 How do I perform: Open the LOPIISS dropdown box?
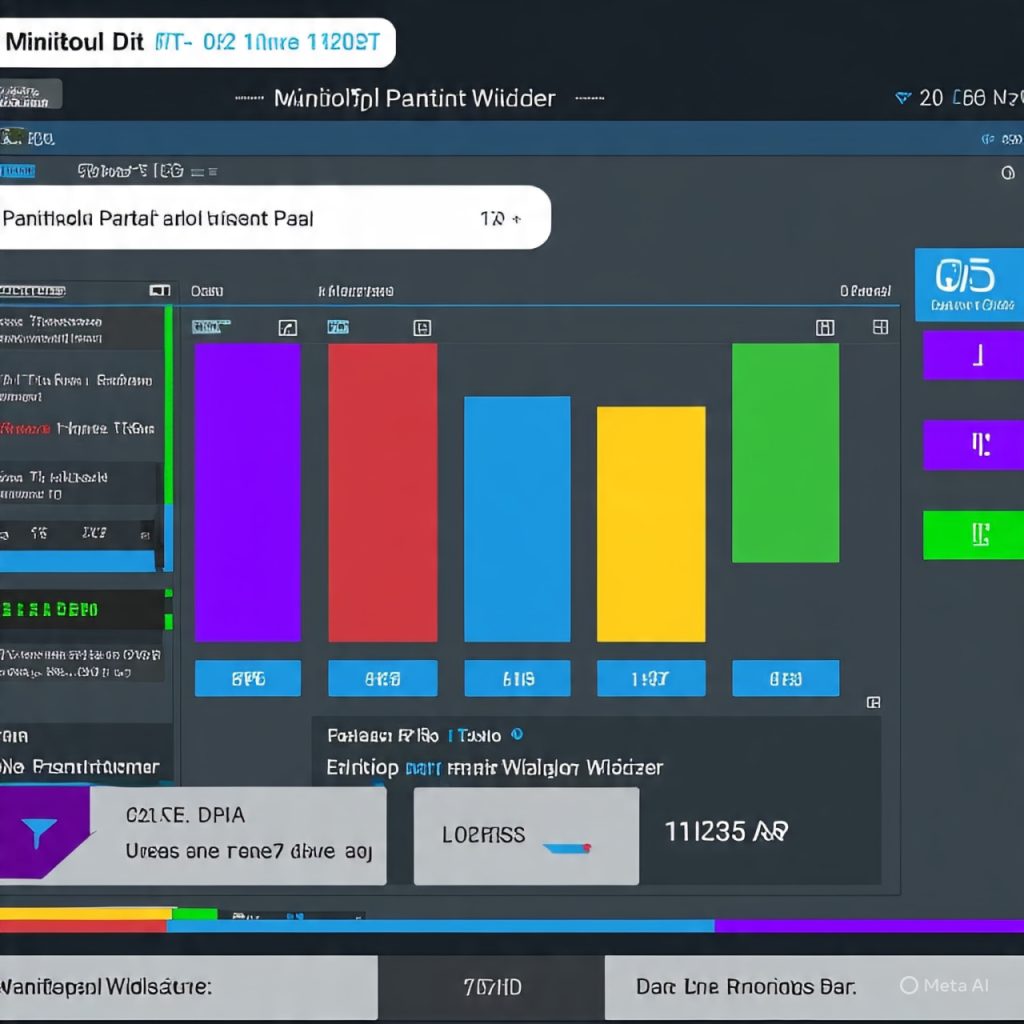tap(526, 836)
